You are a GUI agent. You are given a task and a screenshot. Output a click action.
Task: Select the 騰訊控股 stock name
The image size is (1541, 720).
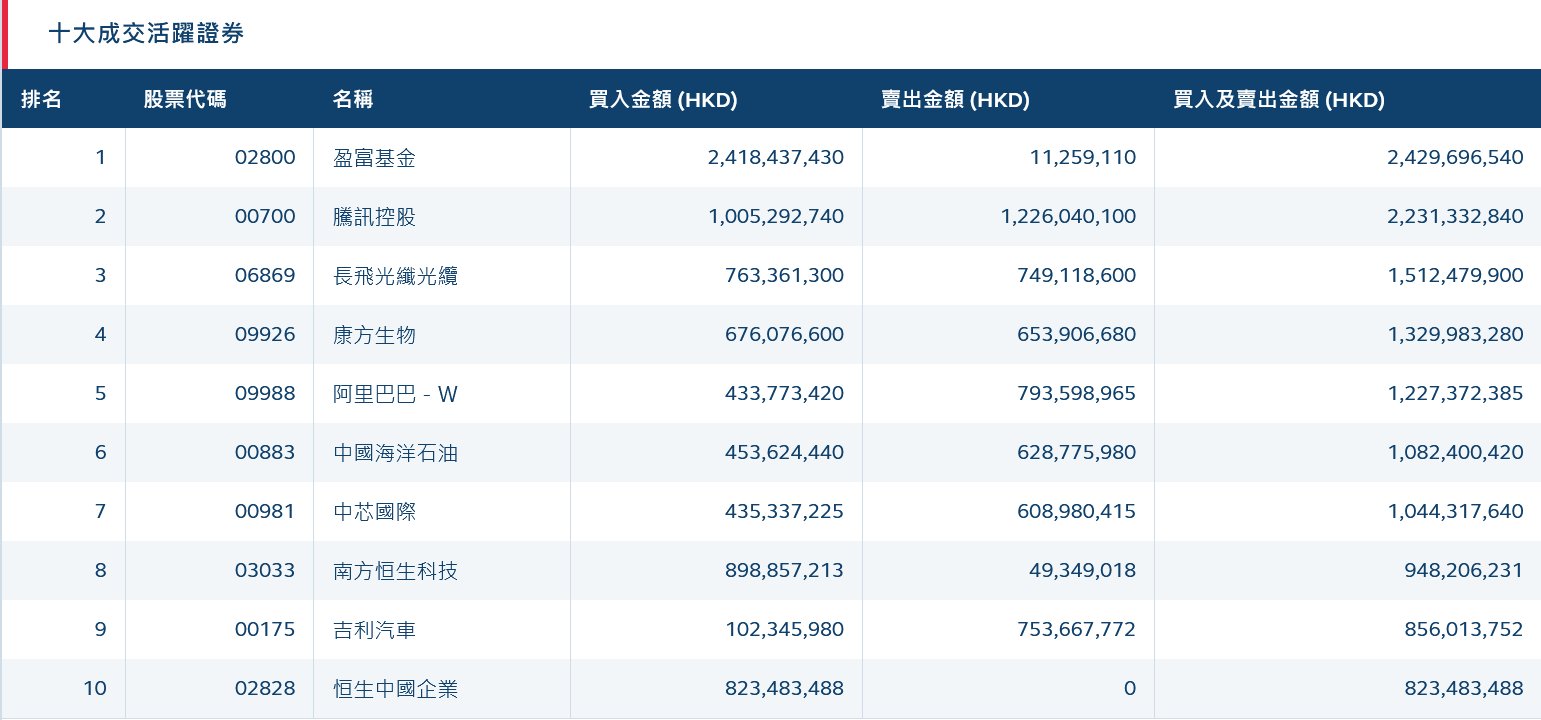(374, 217)
